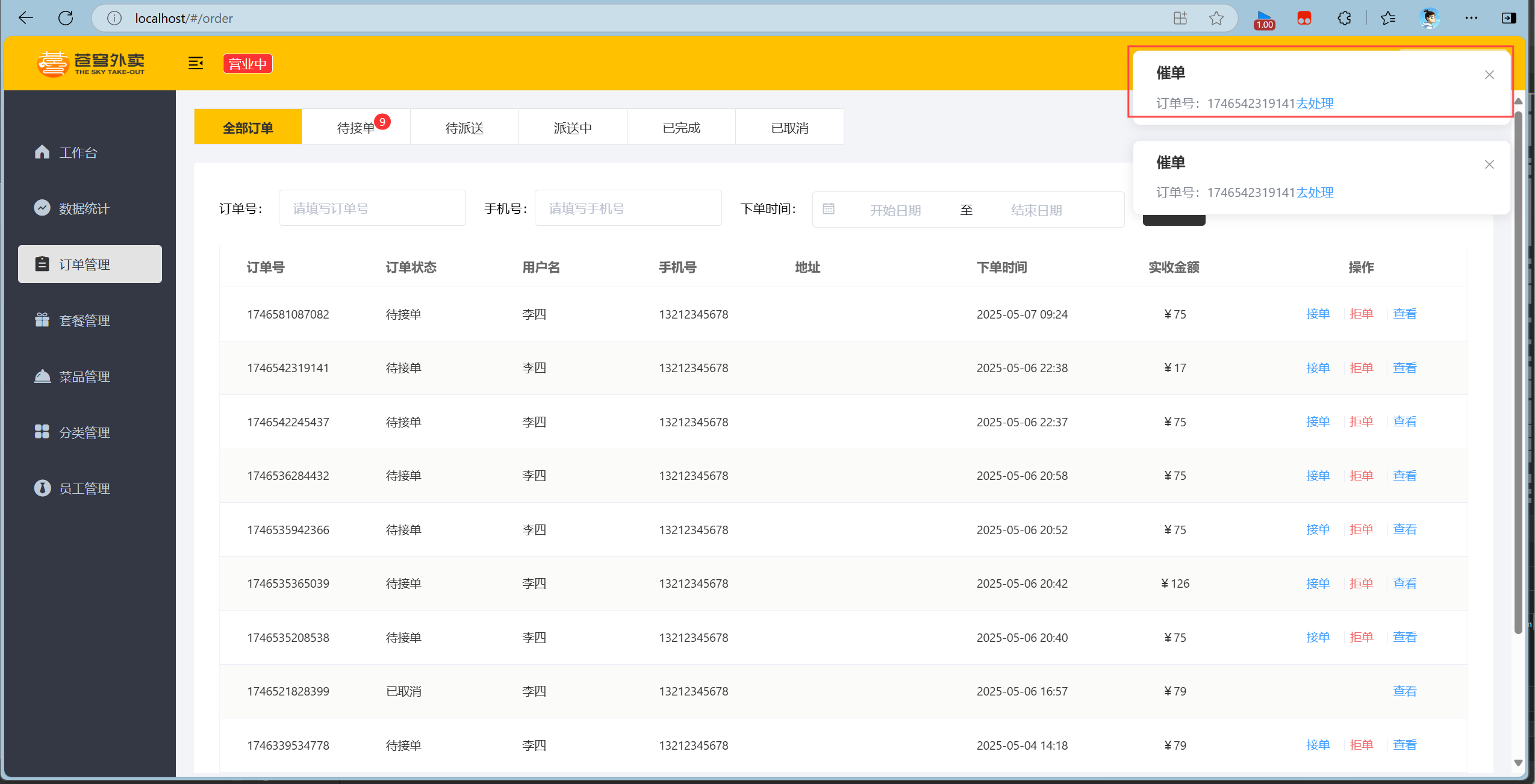
Task: Click the 分类管理 grid icon
Action: click(x=42, y=432)
